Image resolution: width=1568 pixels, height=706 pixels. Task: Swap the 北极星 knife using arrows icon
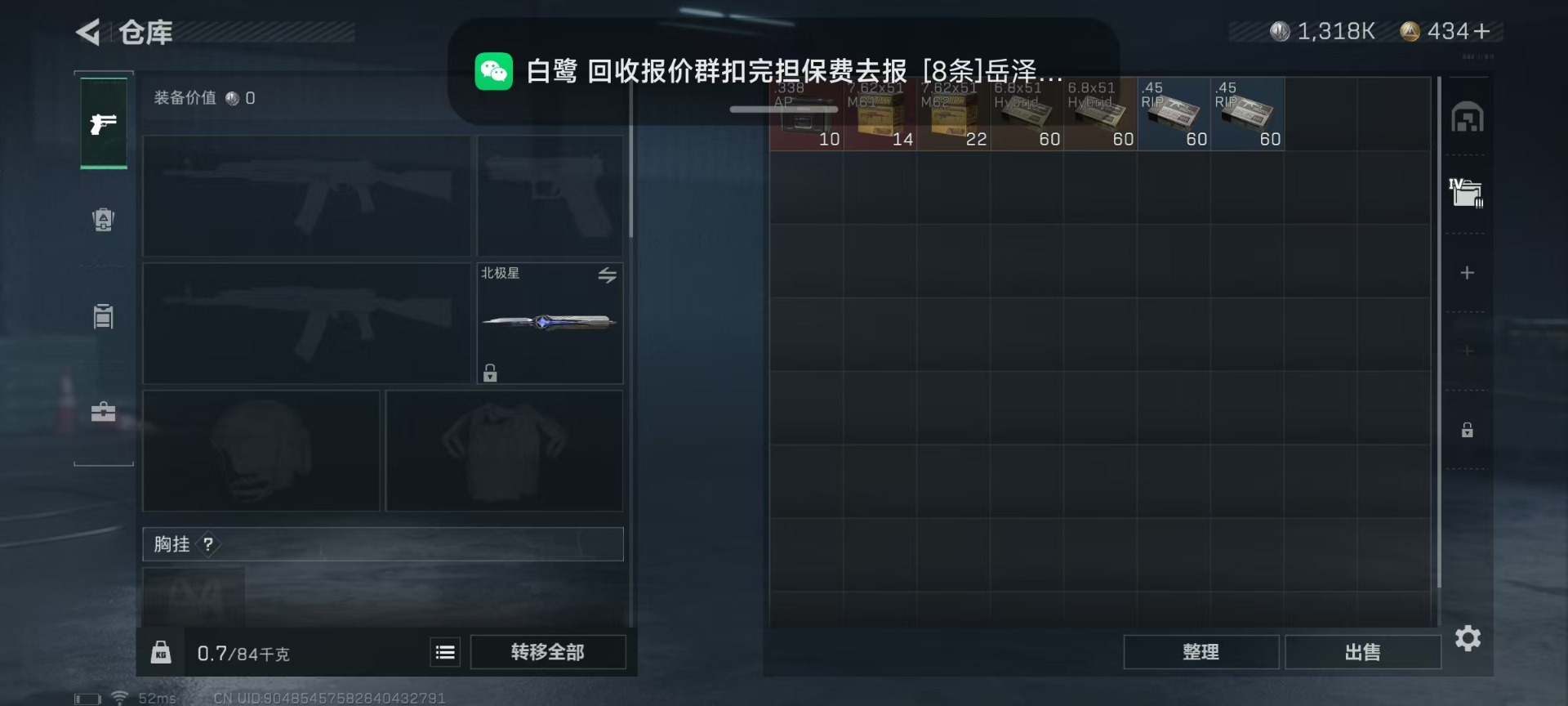(x=607, y=275)
